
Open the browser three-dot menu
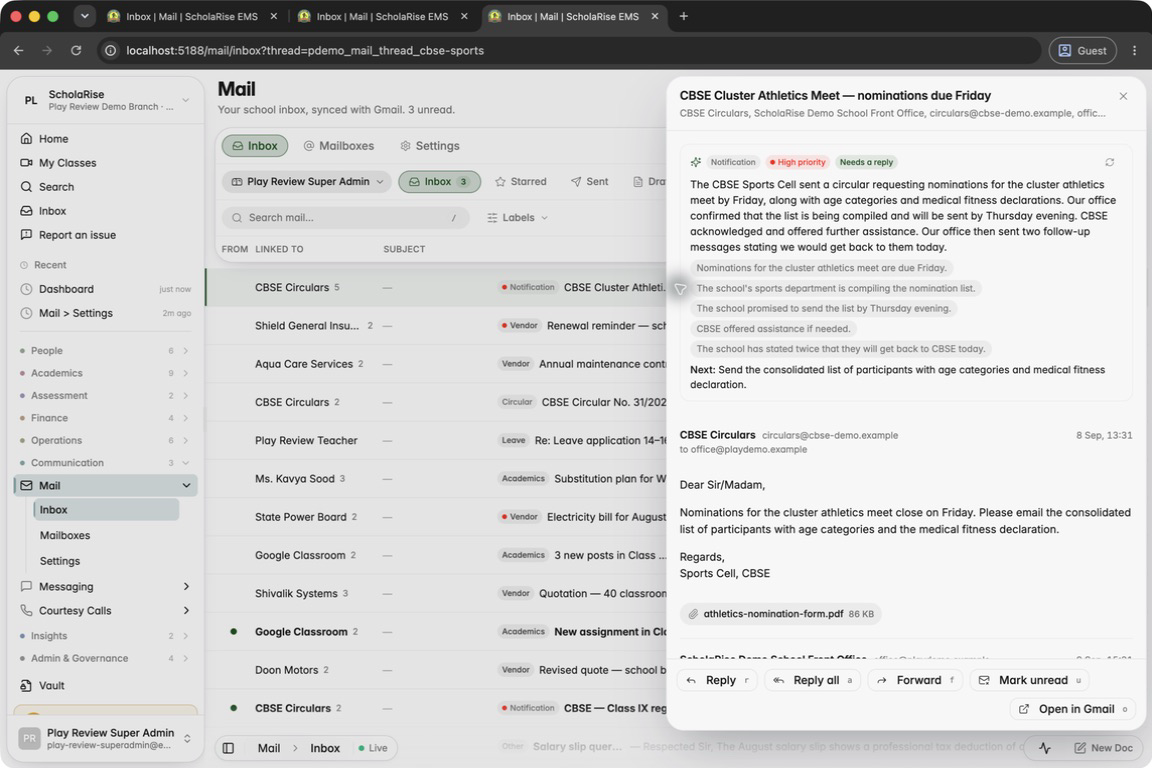point(1134,51)
